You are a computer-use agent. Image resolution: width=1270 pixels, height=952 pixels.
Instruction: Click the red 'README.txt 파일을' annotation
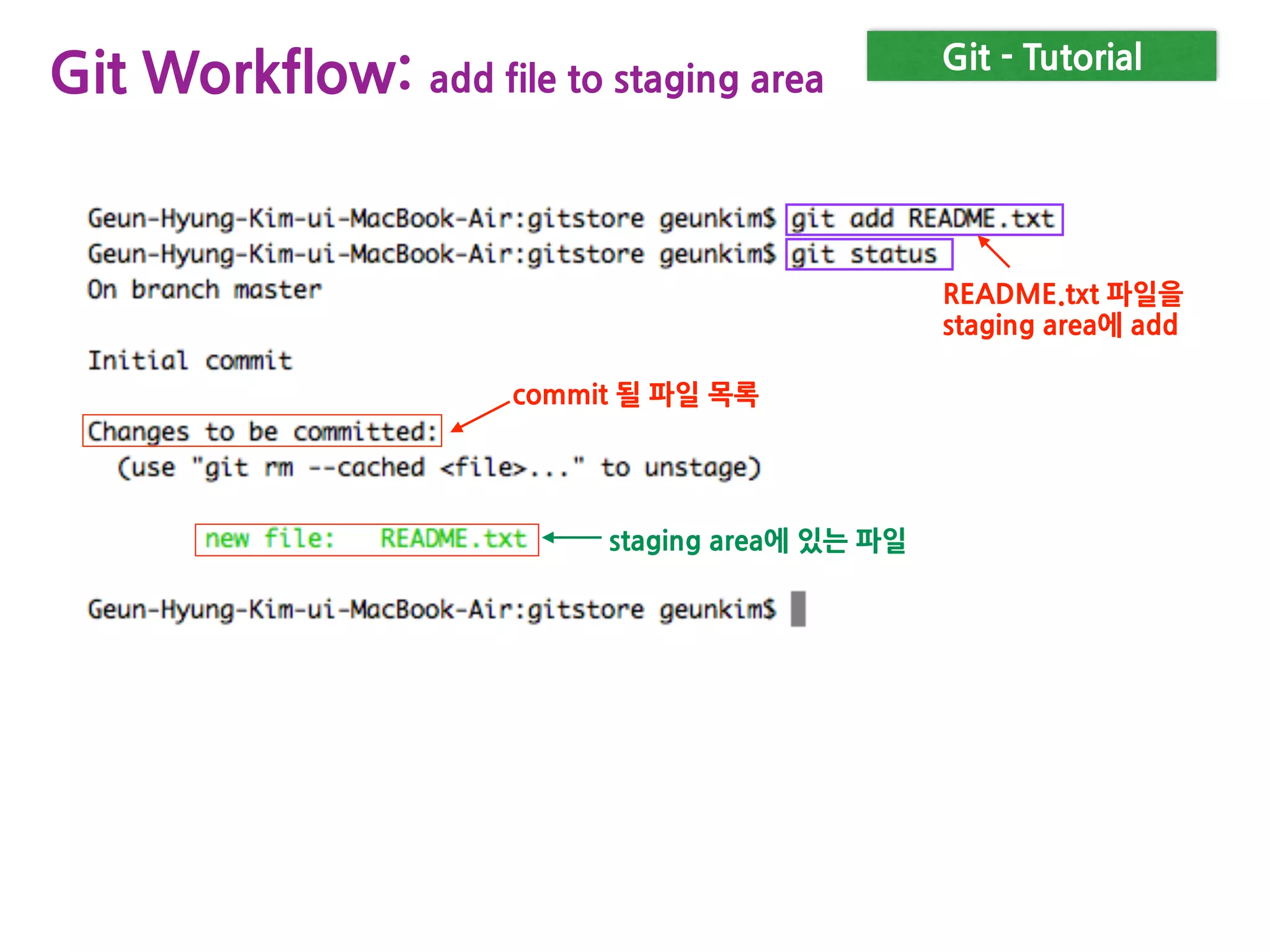click(x=1063, y=294)
